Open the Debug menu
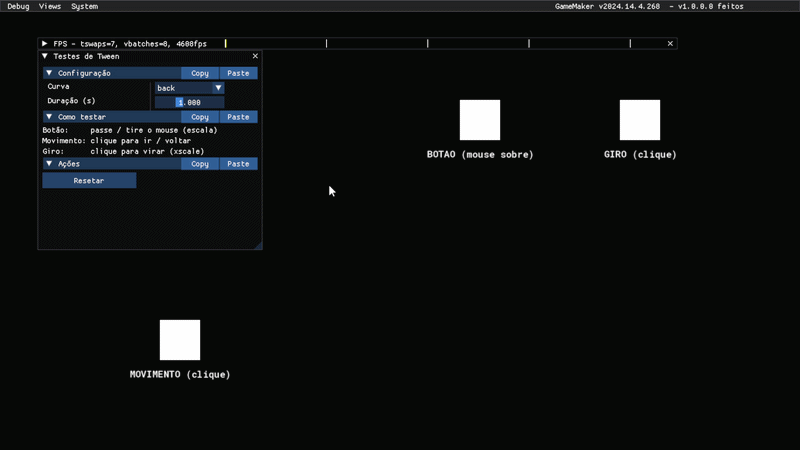 (x=18, y=6)
